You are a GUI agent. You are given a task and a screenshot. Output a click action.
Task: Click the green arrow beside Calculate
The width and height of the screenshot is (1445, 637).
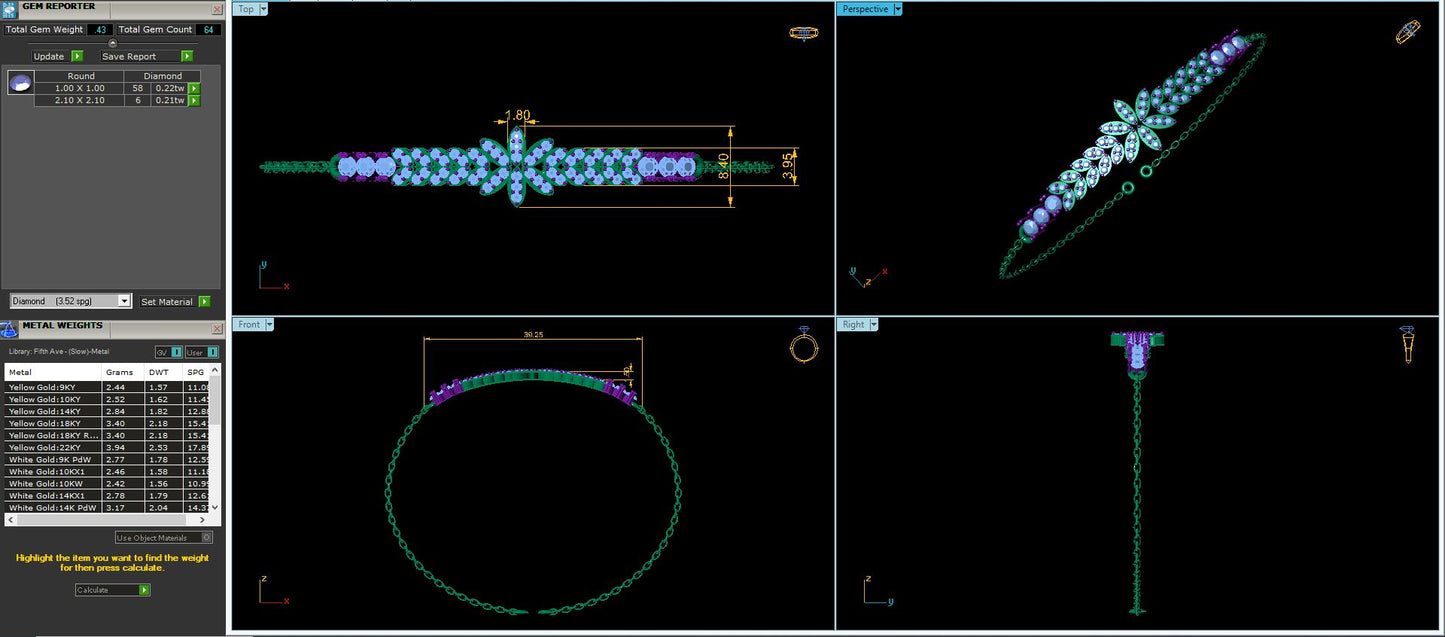pos(145,590)
